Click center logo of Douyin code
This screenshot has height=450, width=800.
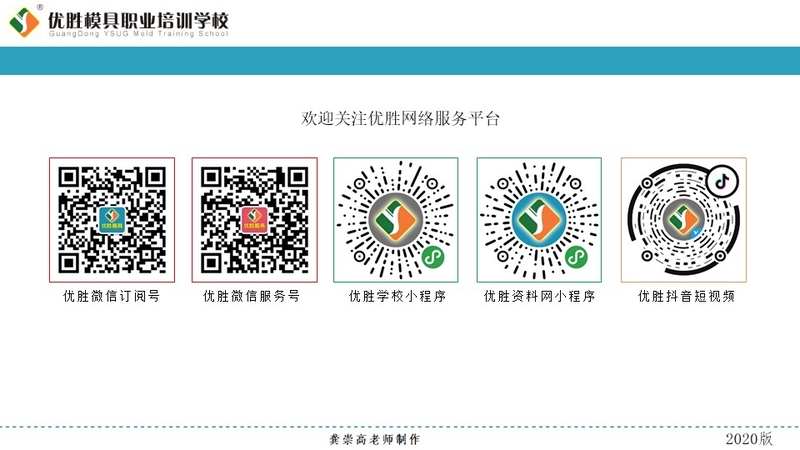pos(684,220)
